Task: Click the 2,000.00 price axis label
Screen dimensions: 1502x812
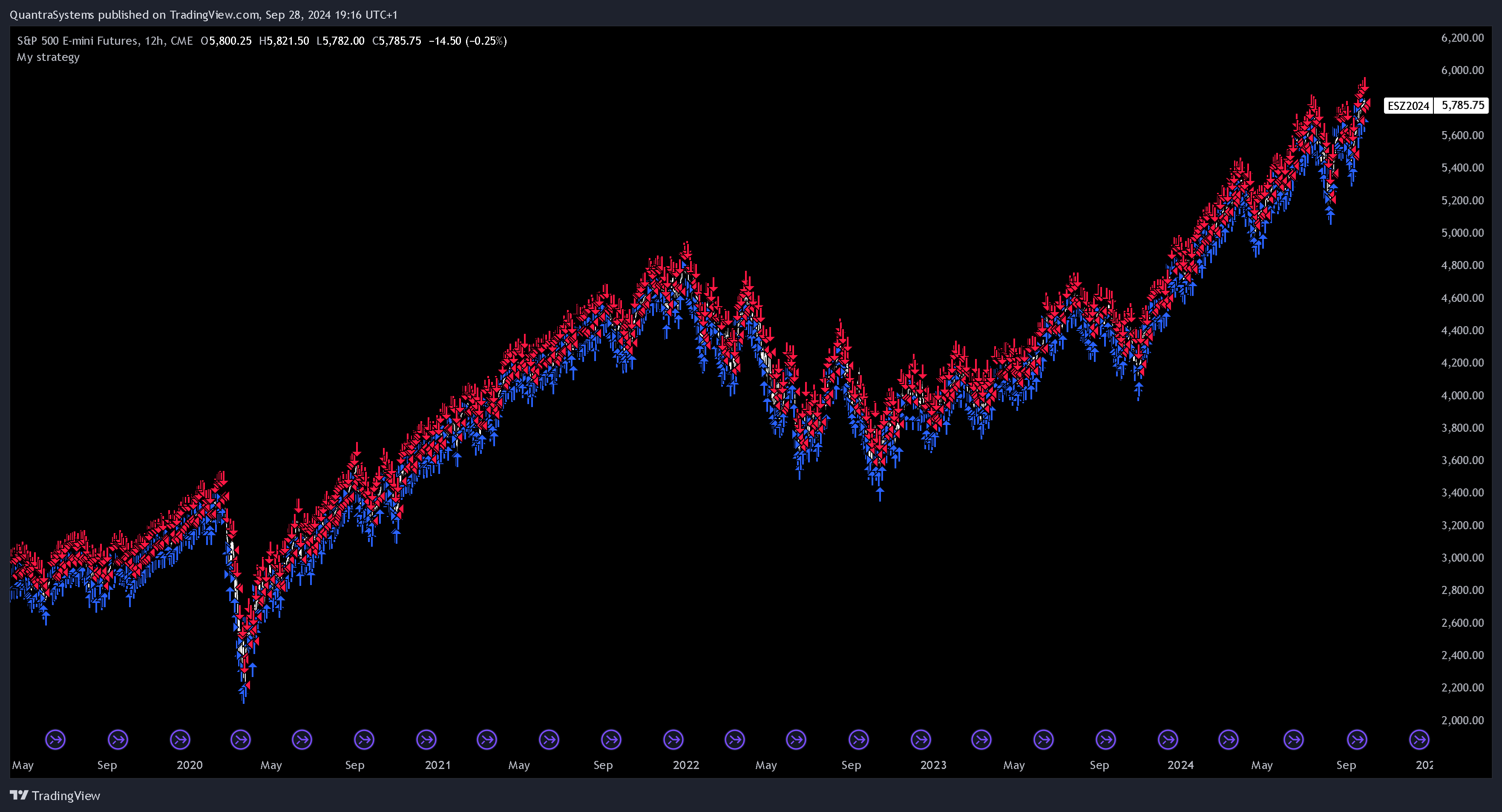Action: pos(1462,720)
